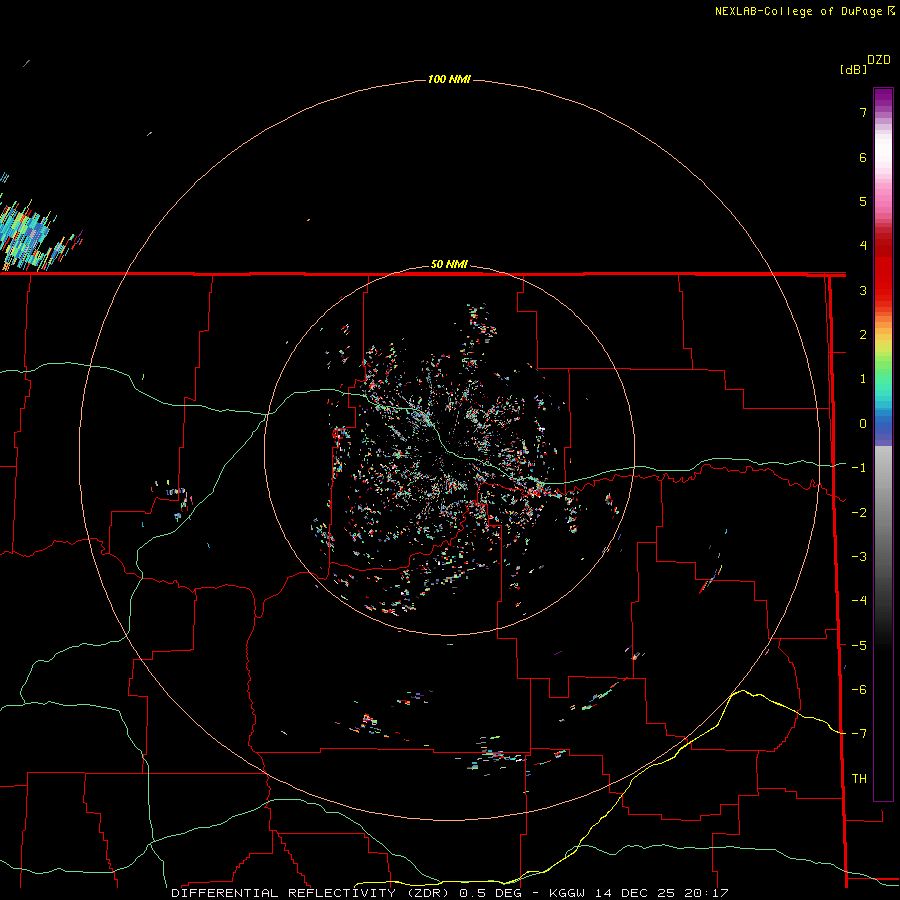Click the TH threshold label on legend

click(859, 779)
